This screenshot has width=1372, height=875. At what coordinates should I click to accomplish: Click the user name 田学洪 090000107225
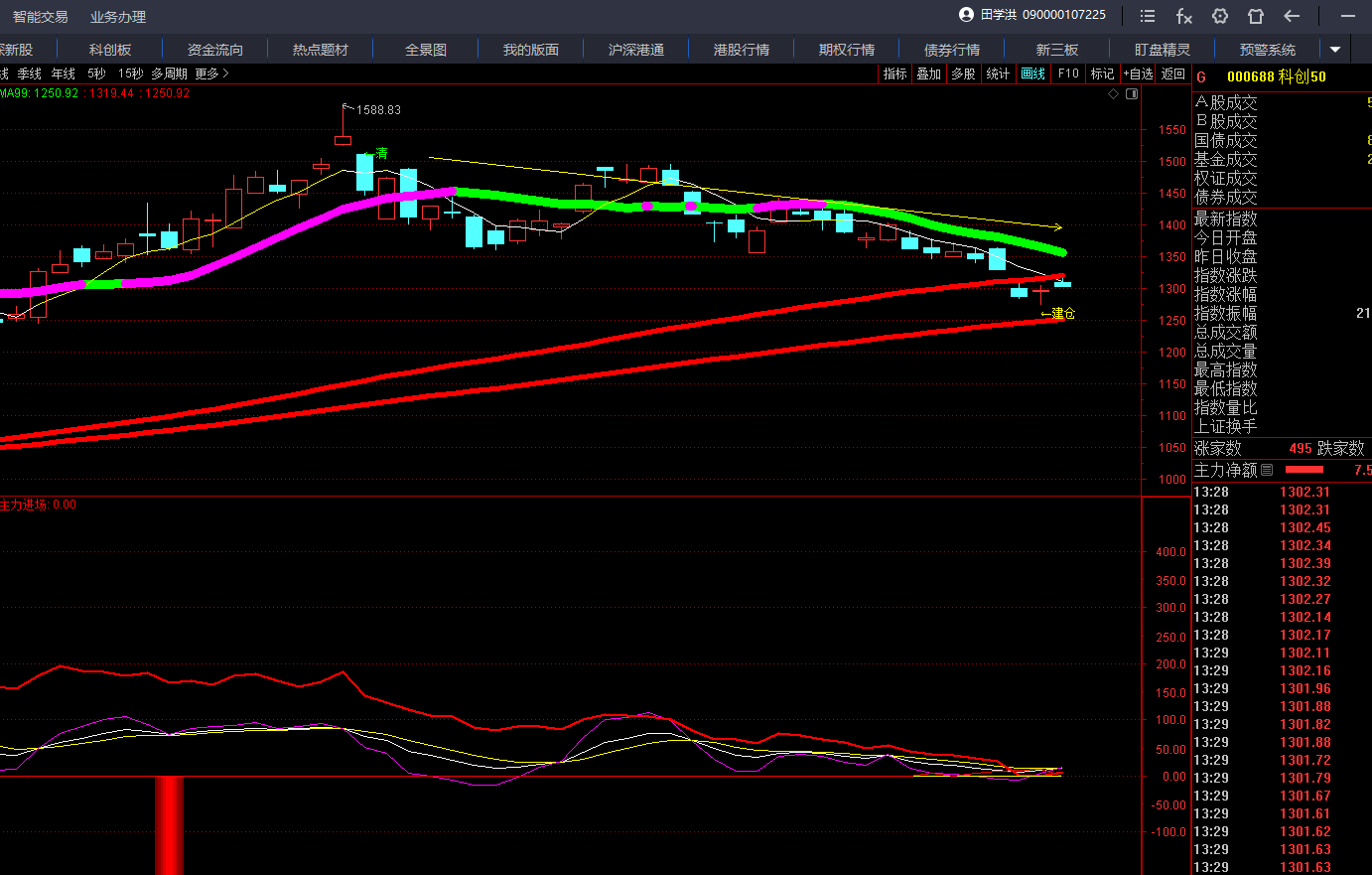[x=1043, y=15]
